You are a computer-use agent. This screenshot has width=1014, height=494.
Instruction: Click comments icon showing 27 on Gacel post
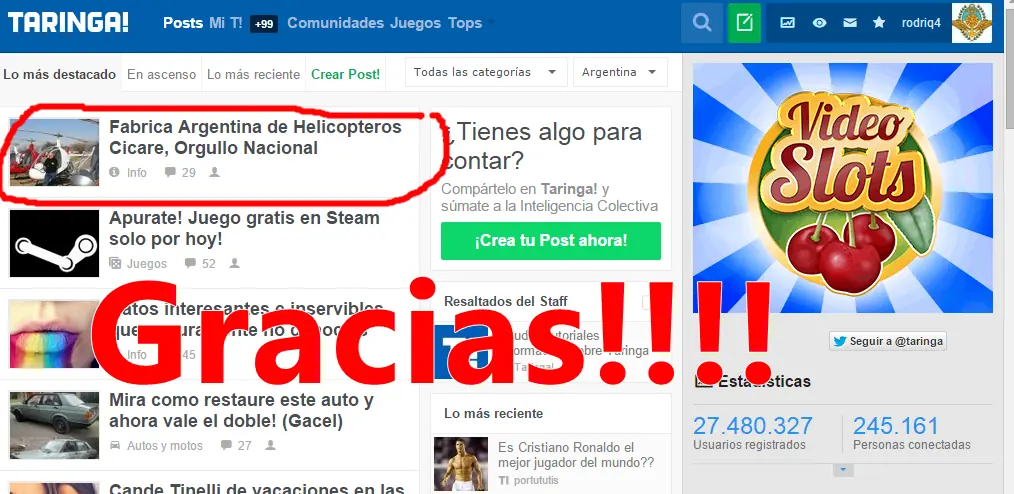[x=226, y=446]
